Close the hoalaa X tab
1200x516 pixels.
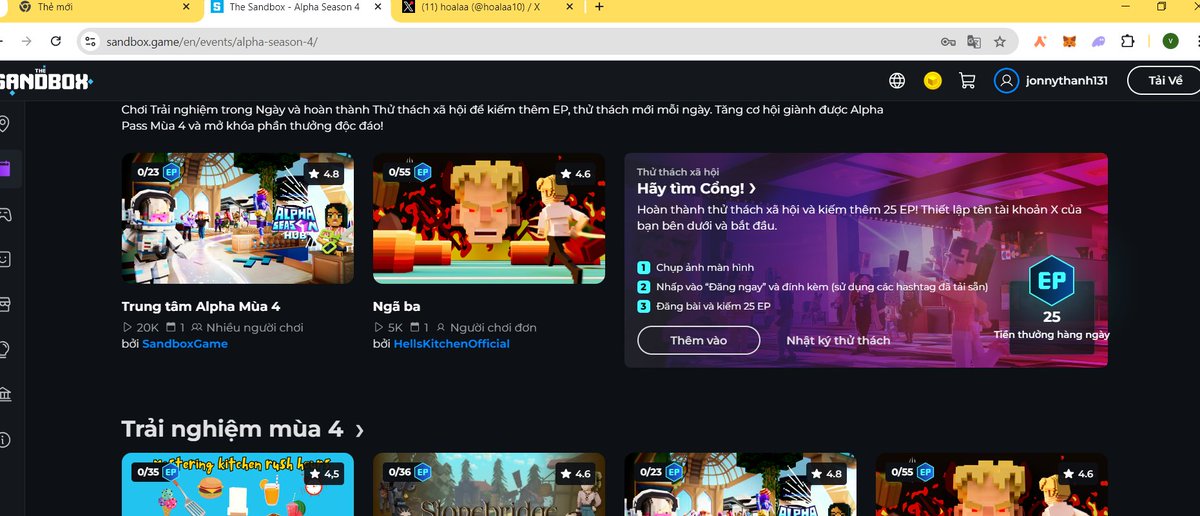[572, 7]
